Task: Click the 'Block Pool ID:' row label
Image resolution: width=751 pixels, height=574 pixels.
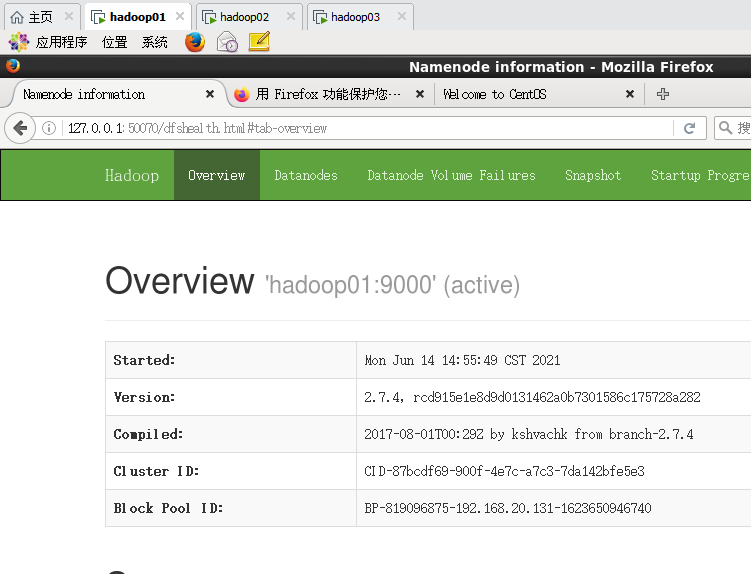Action: (x=168, y=508)
